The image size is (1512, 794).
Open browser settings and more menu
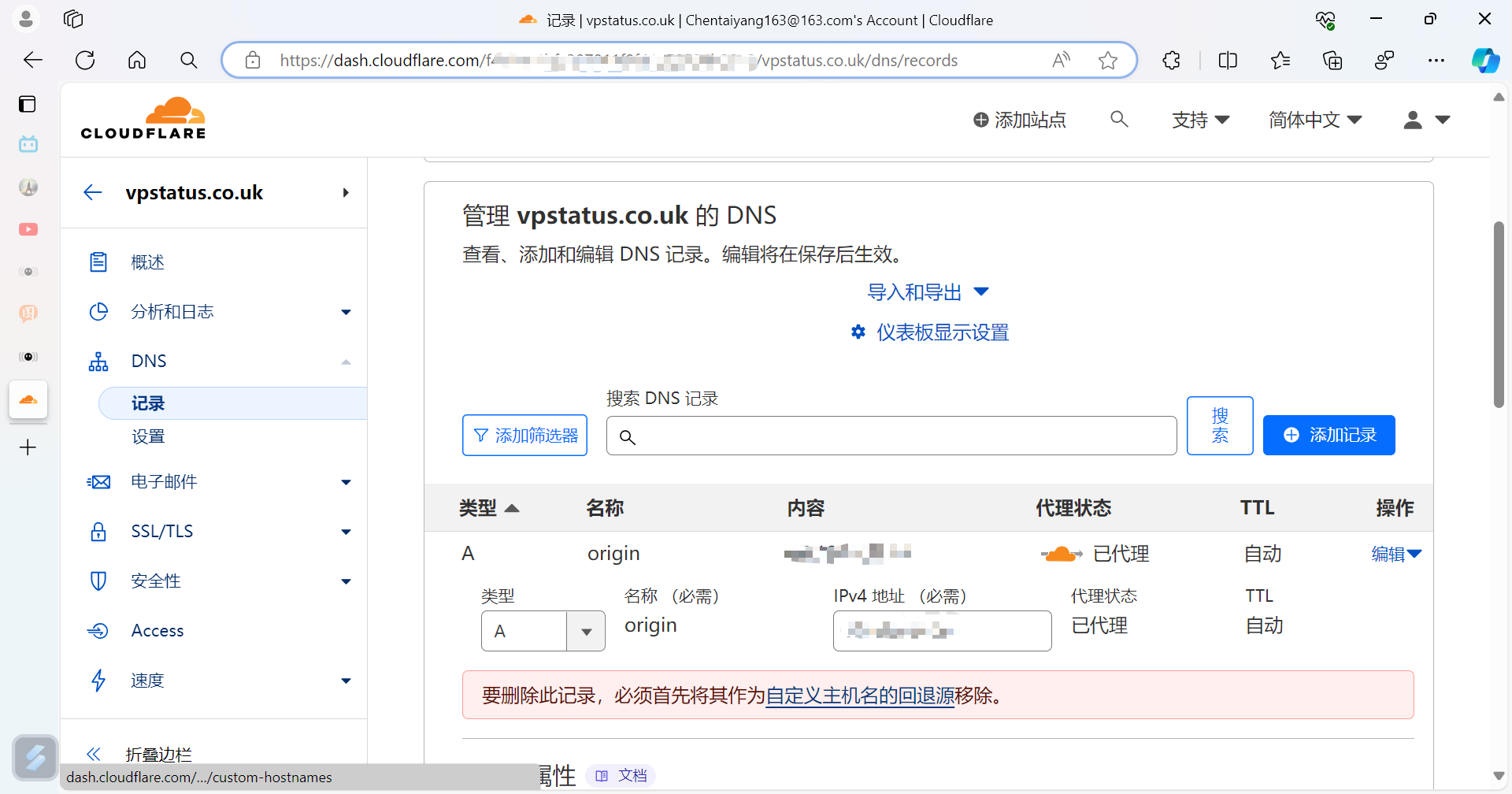1436,60
